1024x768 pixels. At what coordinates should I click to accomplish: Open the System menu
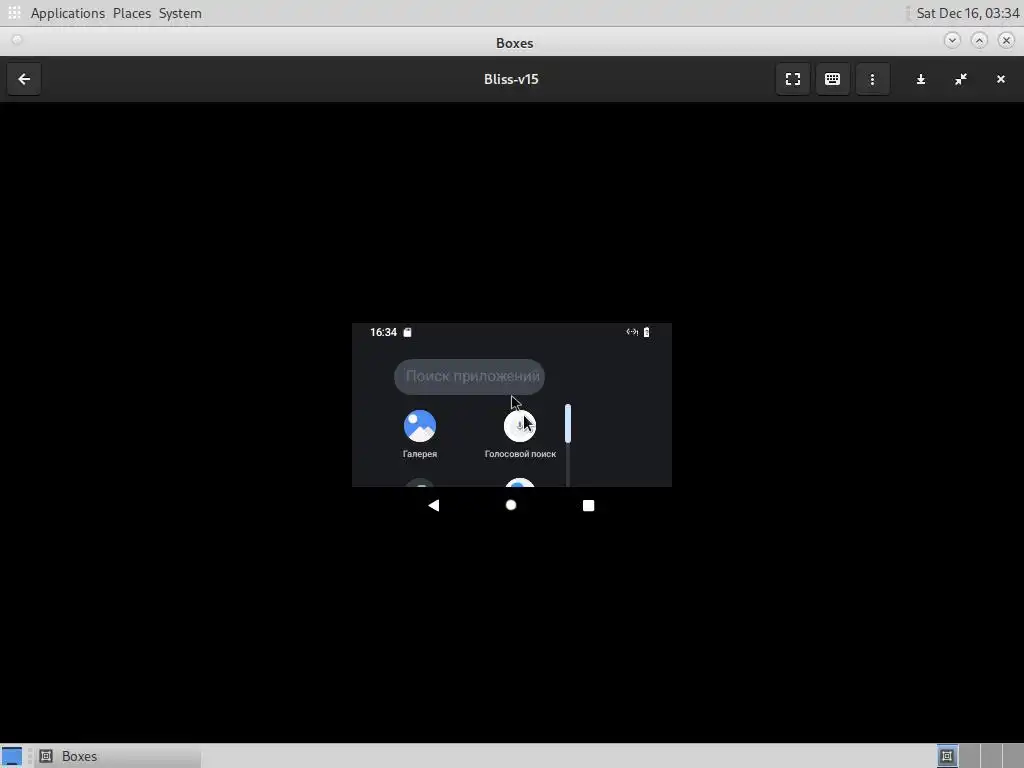(180, 13)
